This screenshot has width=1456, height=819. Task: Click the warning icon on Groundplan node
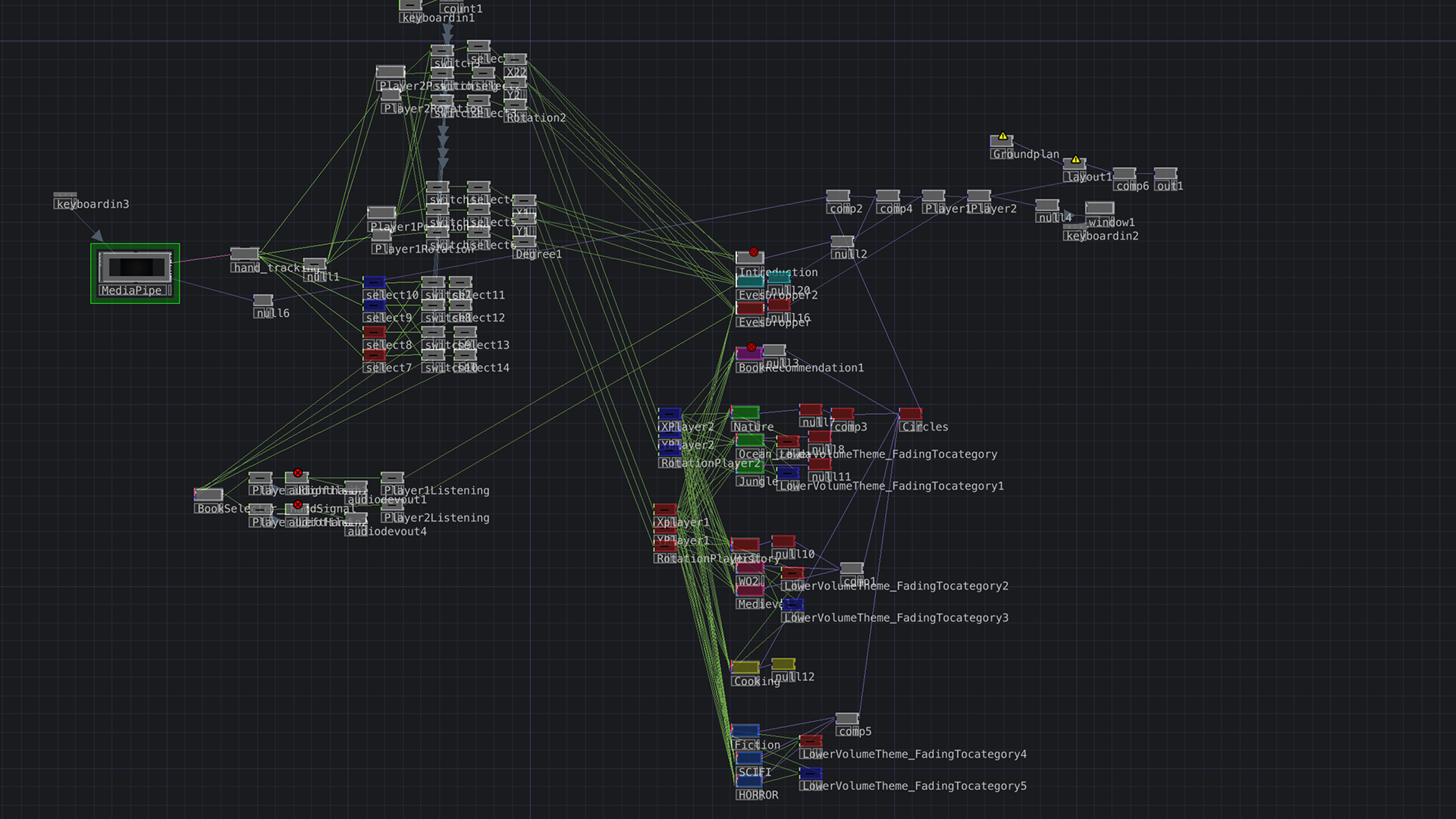[x=1003, y=136]
